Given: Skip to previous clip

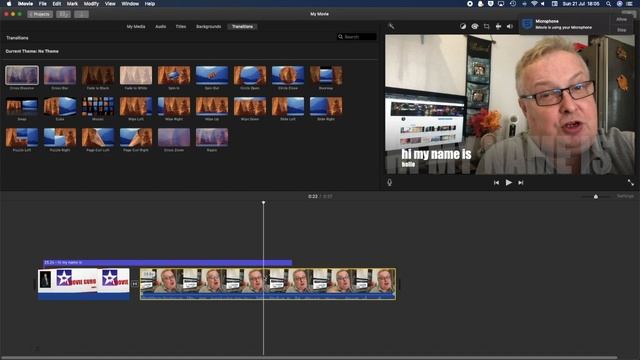Looking at the screenshot, I should pos(496,182).
